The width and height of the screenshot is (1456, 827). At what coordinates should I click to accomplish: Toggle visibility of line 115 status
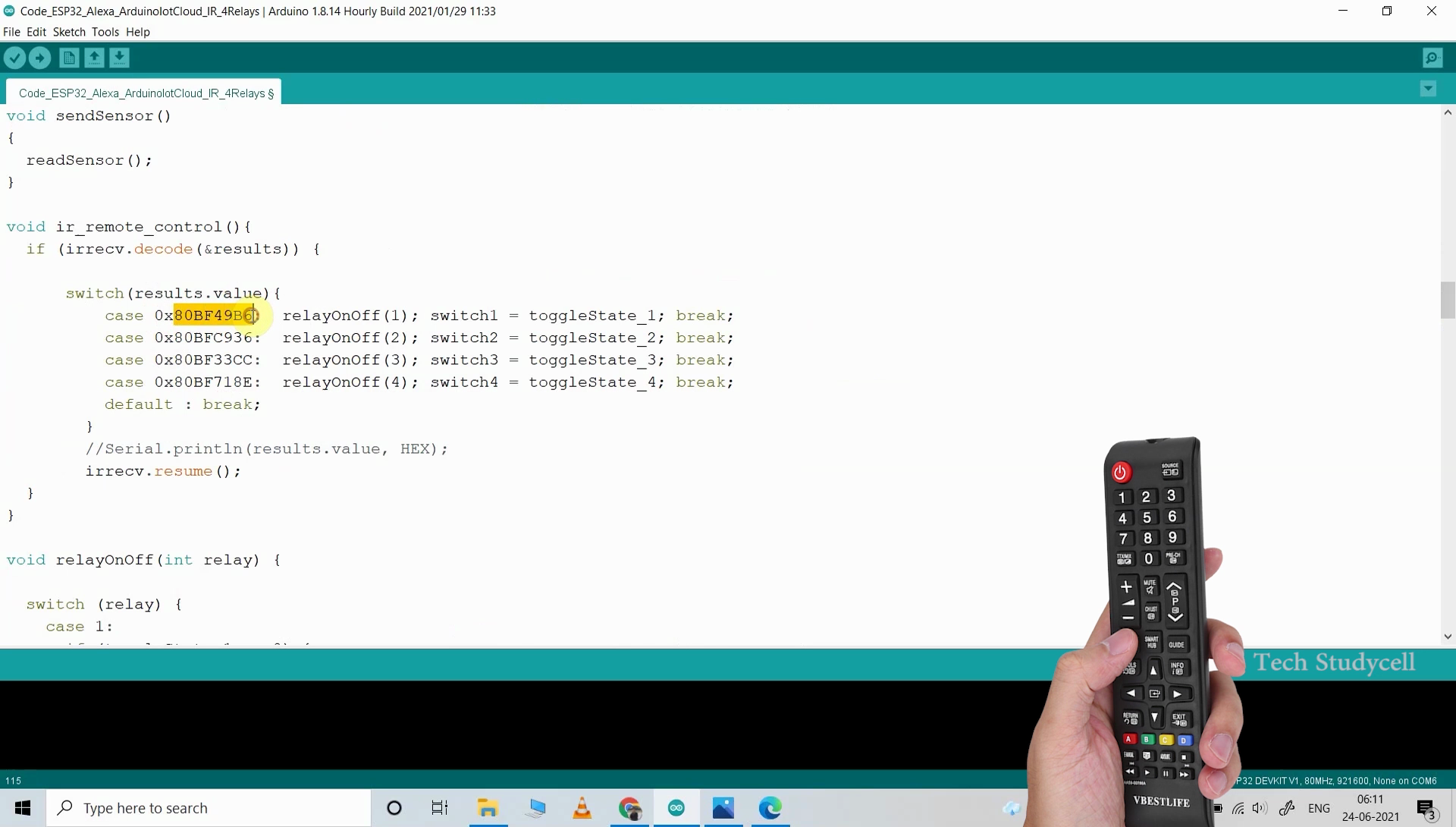[x=13, y=779]
